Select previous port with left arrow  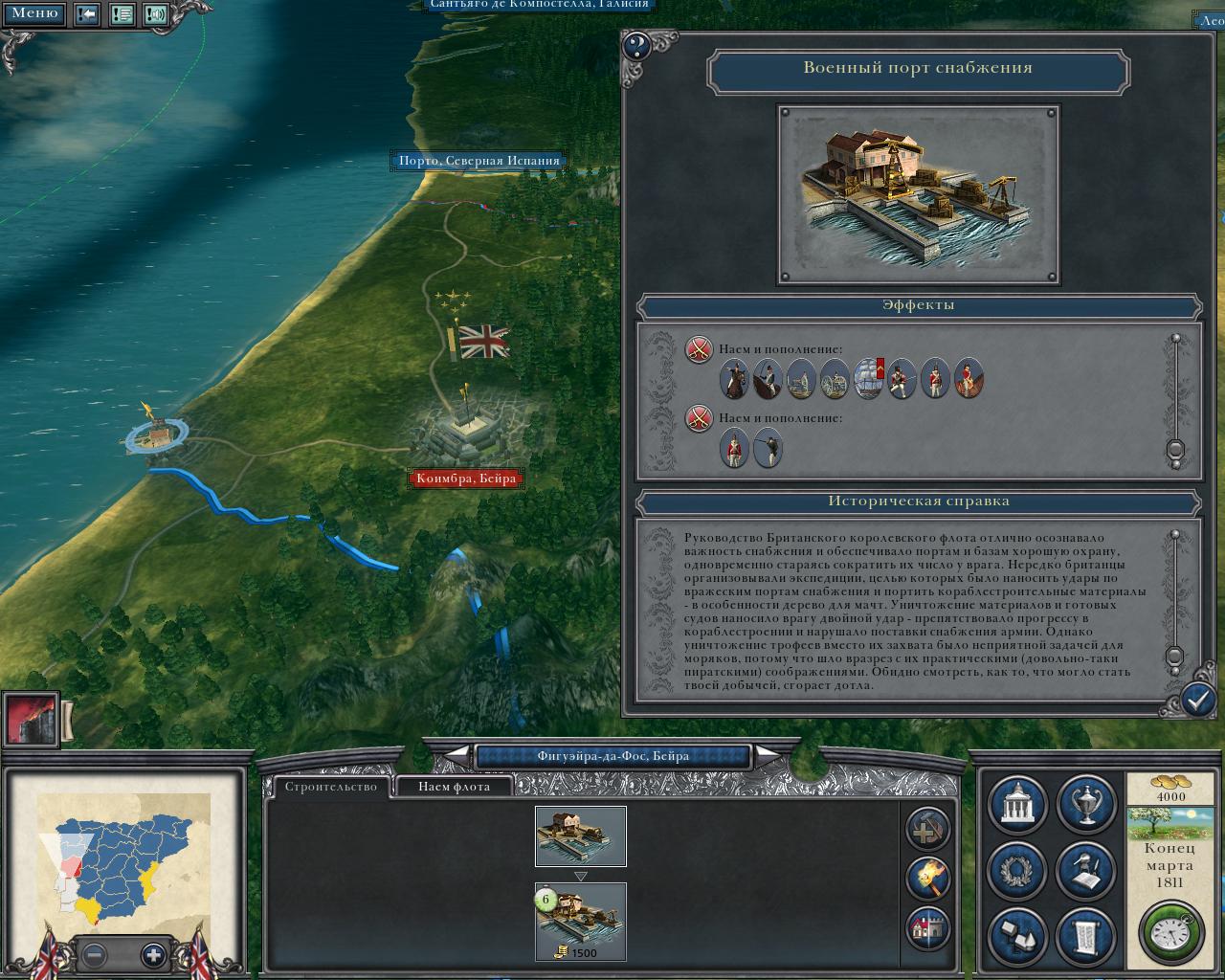click(458, 756)
